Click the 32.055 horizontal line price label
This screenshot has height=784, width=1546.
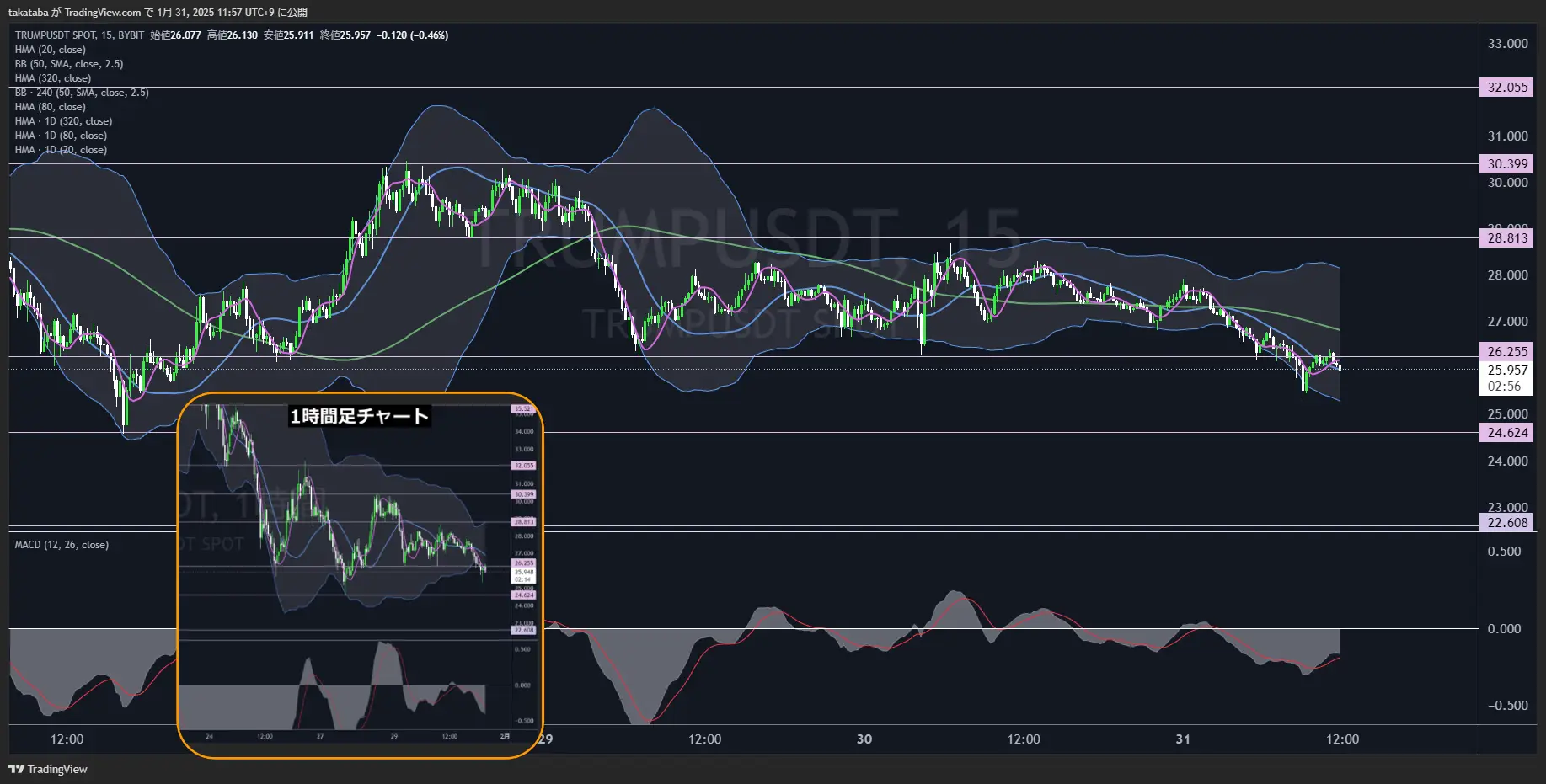tap(1506, 88)
